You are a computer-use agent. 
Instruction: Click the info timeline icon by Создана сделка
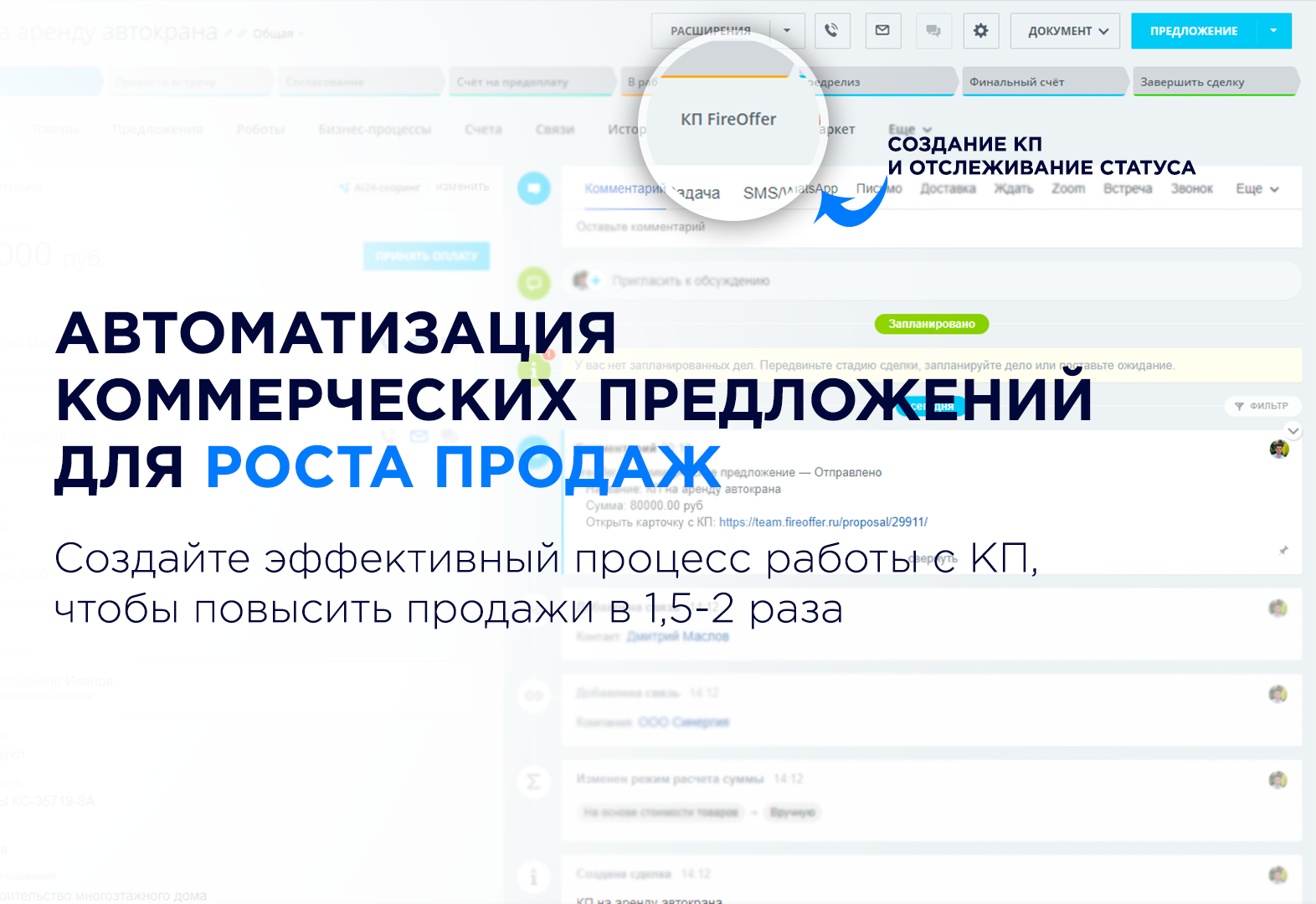[x=534, y=876]
